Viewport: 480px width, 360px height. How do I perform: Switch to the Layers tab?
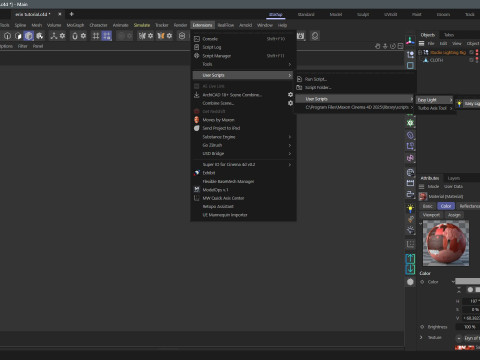(454, 178)
